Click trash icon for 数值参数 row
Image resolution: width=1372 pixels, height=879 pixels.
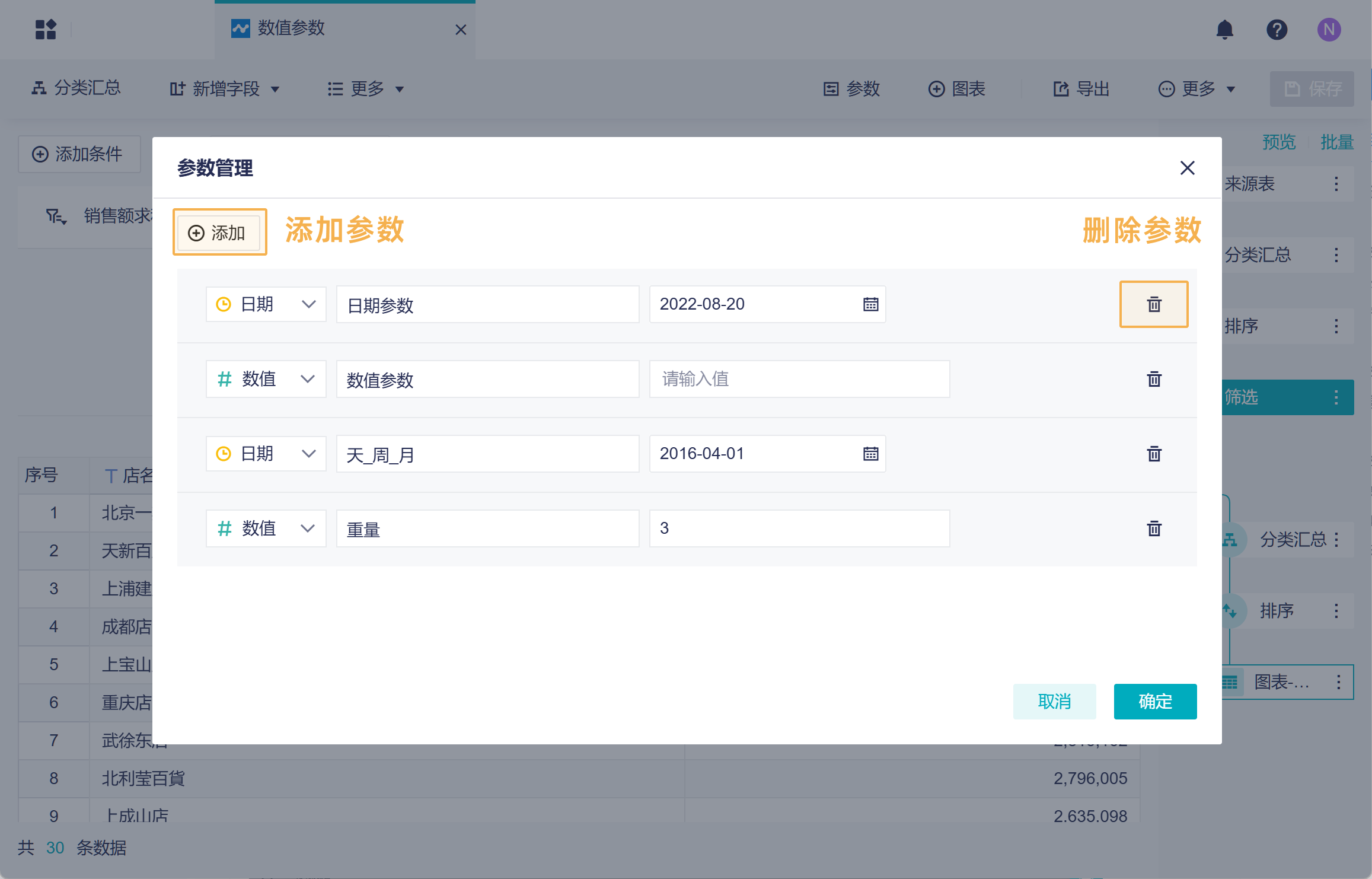(x=1153, y=379)
